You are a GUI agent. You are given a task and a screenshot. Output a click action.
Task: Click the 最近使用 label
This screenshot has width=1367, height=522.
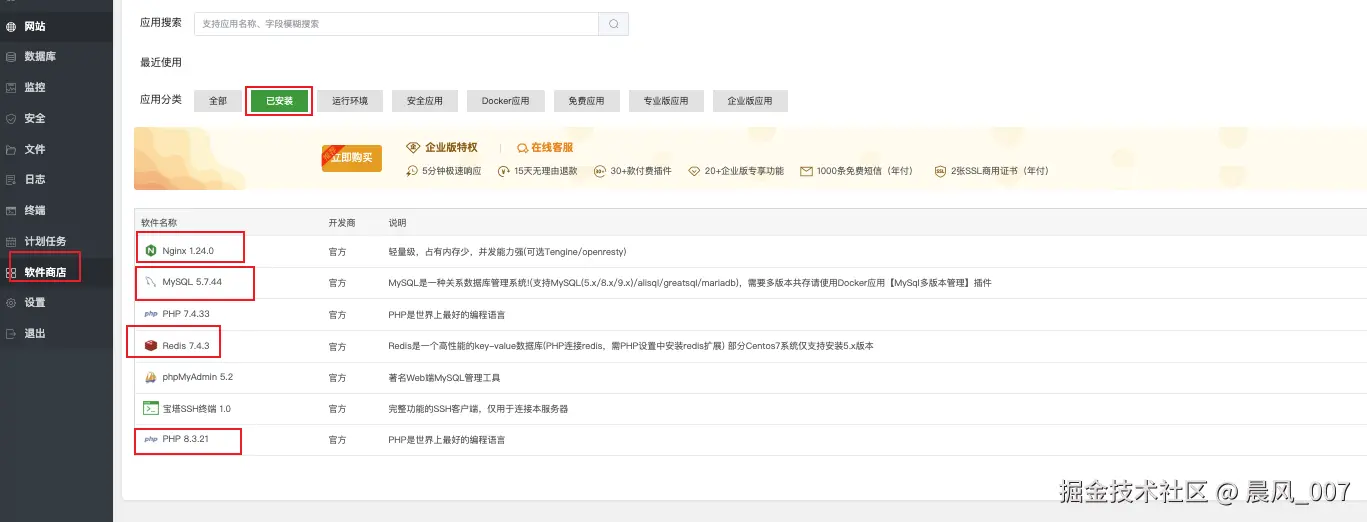[x=161, y=62]
